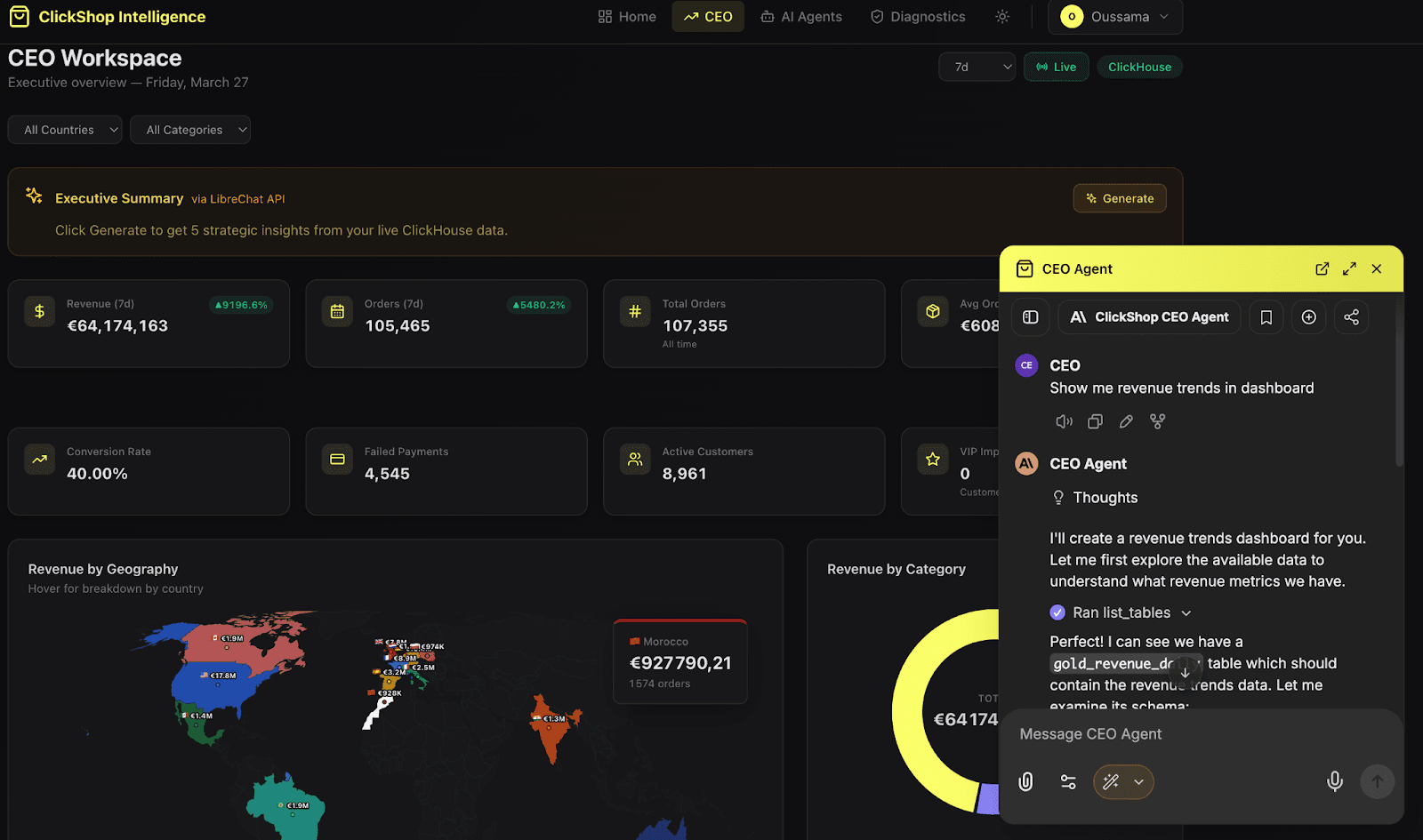Go to the AI Agents tab
Viewport: 1423px width, 840px height.
pyautogui.click(x=801, y=17)
